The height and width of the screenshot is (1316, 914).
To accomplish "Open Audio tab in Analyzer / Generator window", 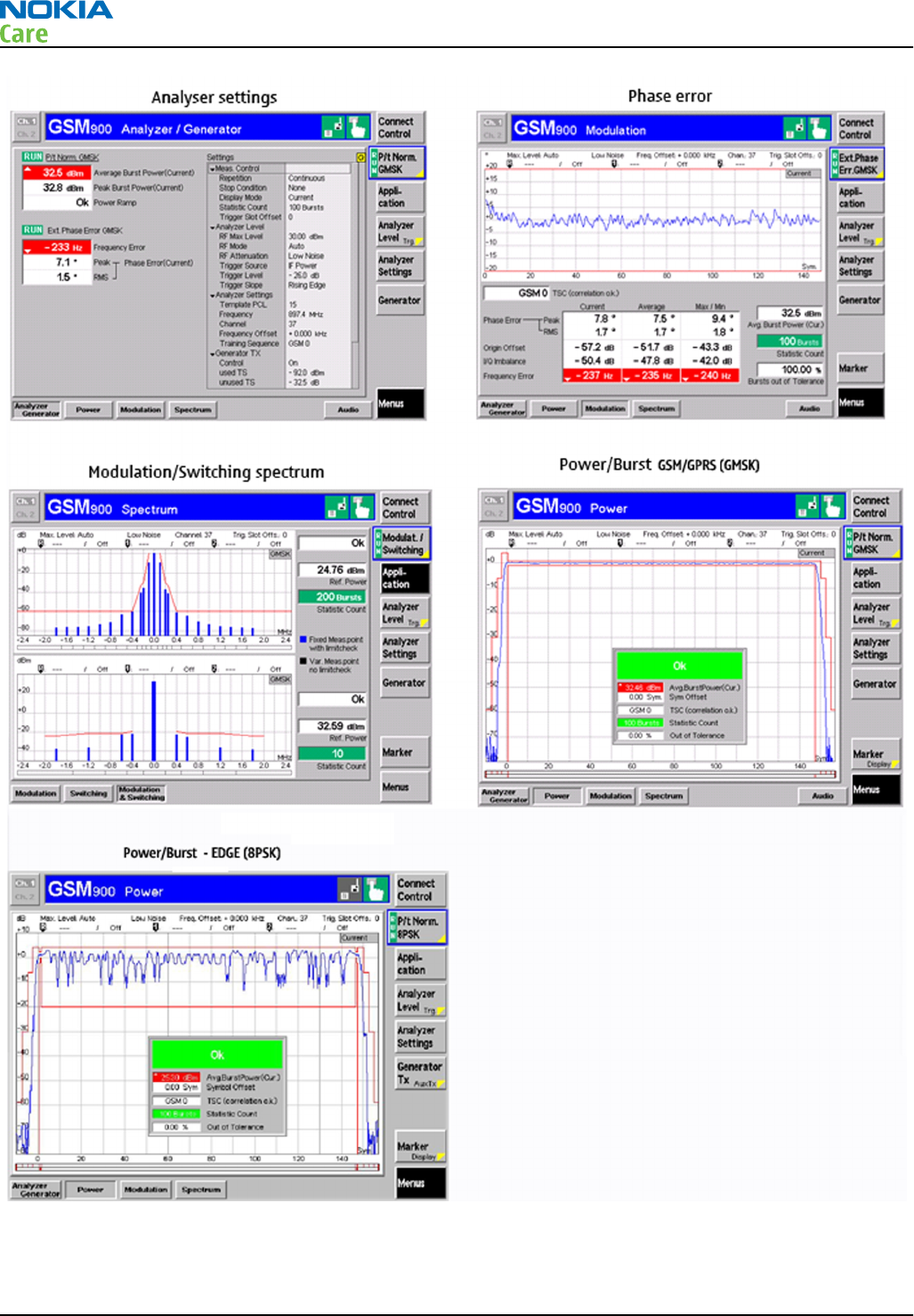I will coord(348,410).
